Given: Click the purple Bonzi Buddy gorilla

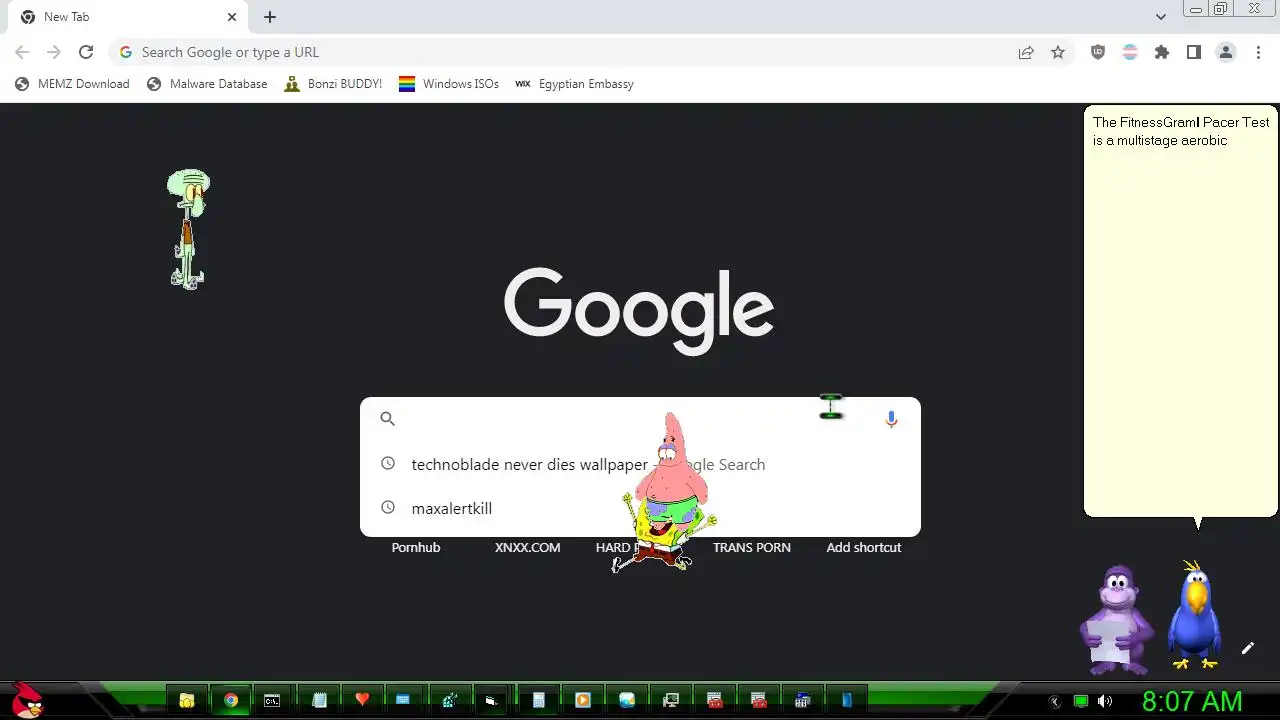Looking at the screenshot, I should click(1116, 620).
